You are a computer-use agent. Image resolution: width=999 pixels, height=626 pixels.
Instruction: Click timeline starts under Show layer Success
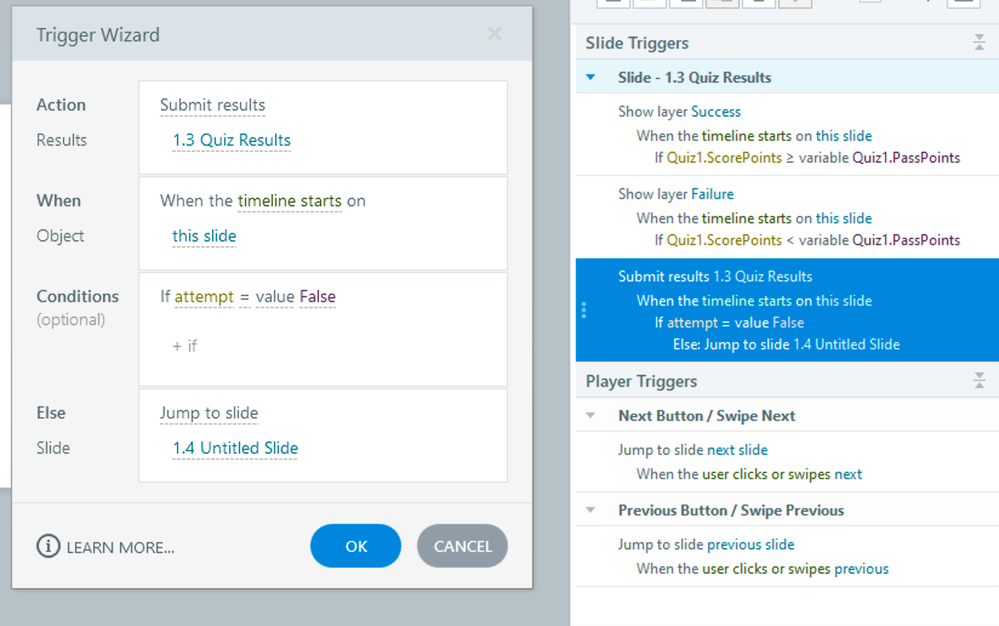(746, 136)
